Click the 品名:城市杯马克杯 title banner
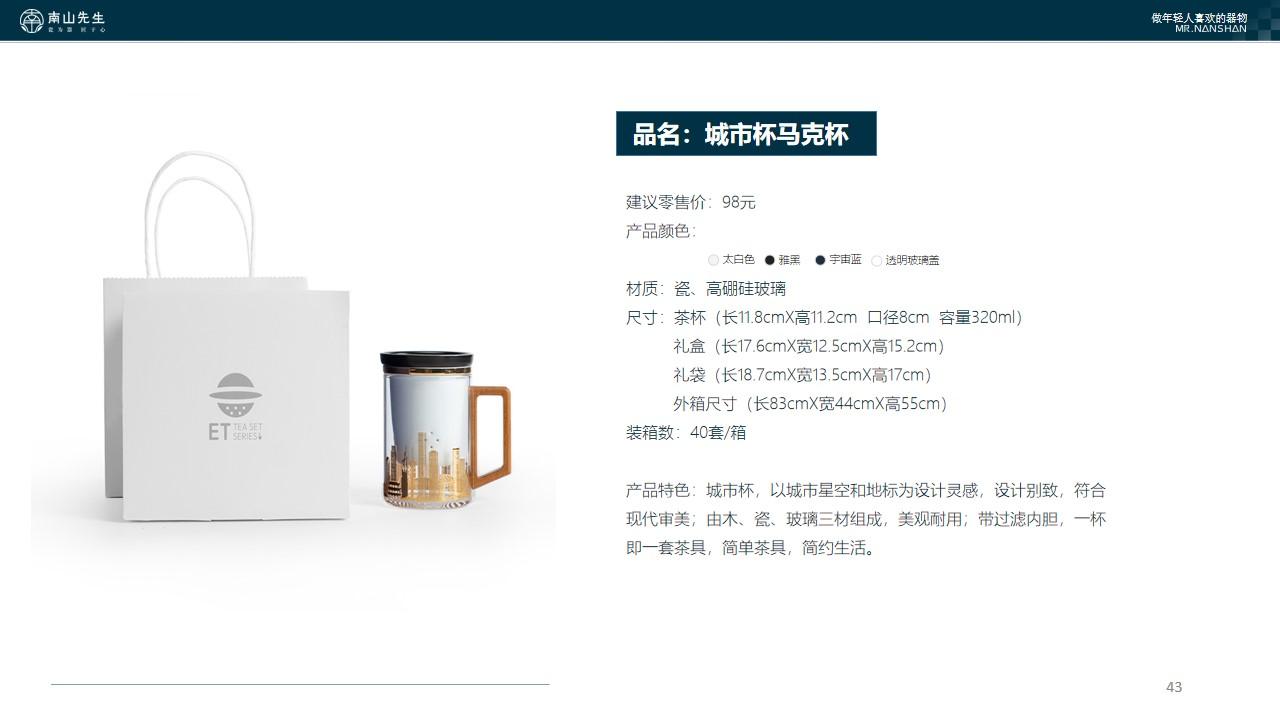The height and width of the screenshot is (720, 1280). (746, 134)
